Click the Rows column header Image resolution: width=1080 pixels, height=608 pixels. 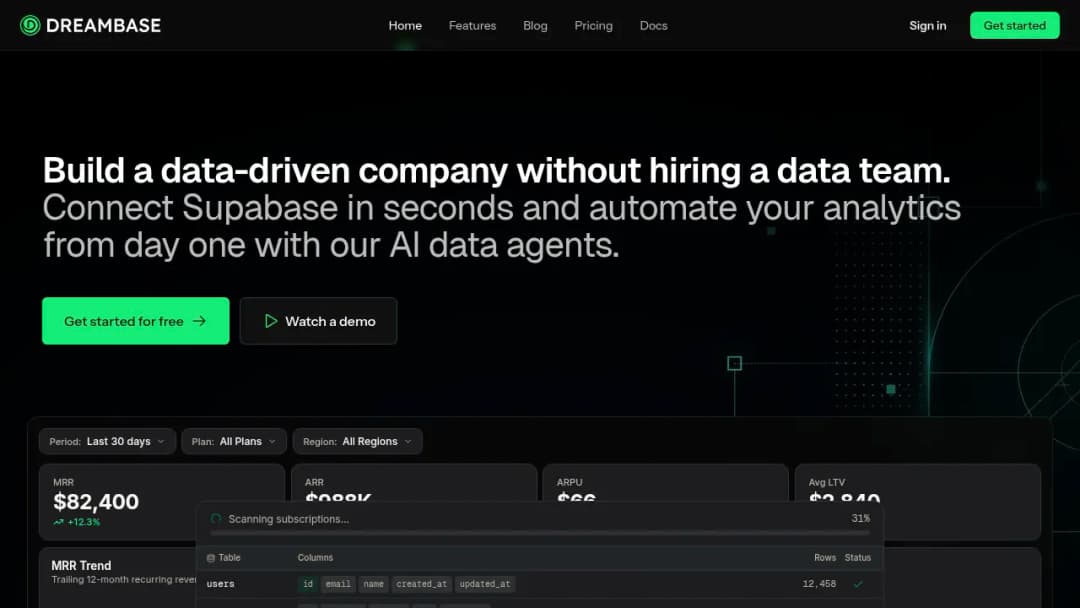824,558
